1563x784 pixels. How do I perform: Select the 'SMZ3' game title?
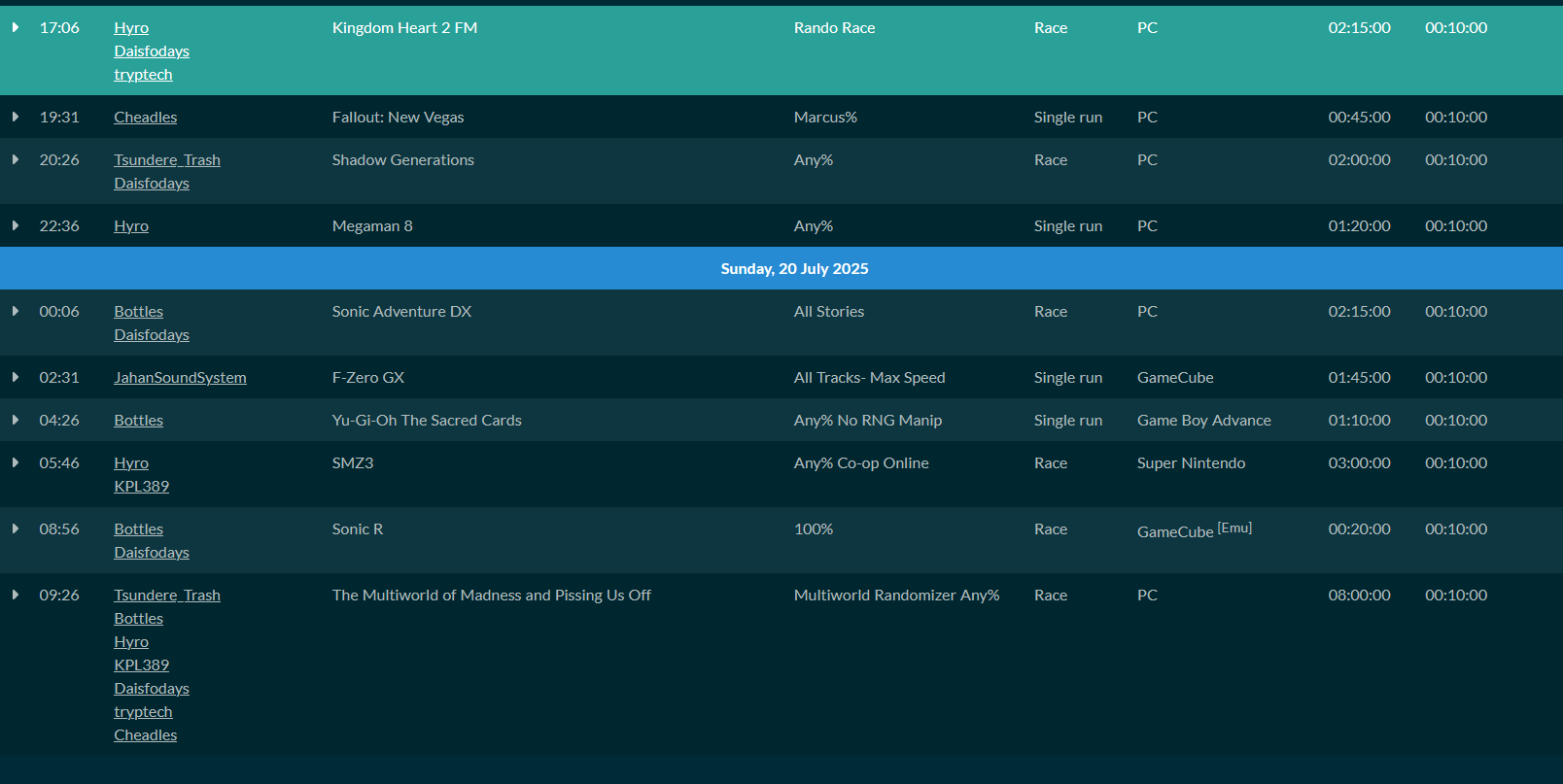pyautogui.click(x=353, y=463)
